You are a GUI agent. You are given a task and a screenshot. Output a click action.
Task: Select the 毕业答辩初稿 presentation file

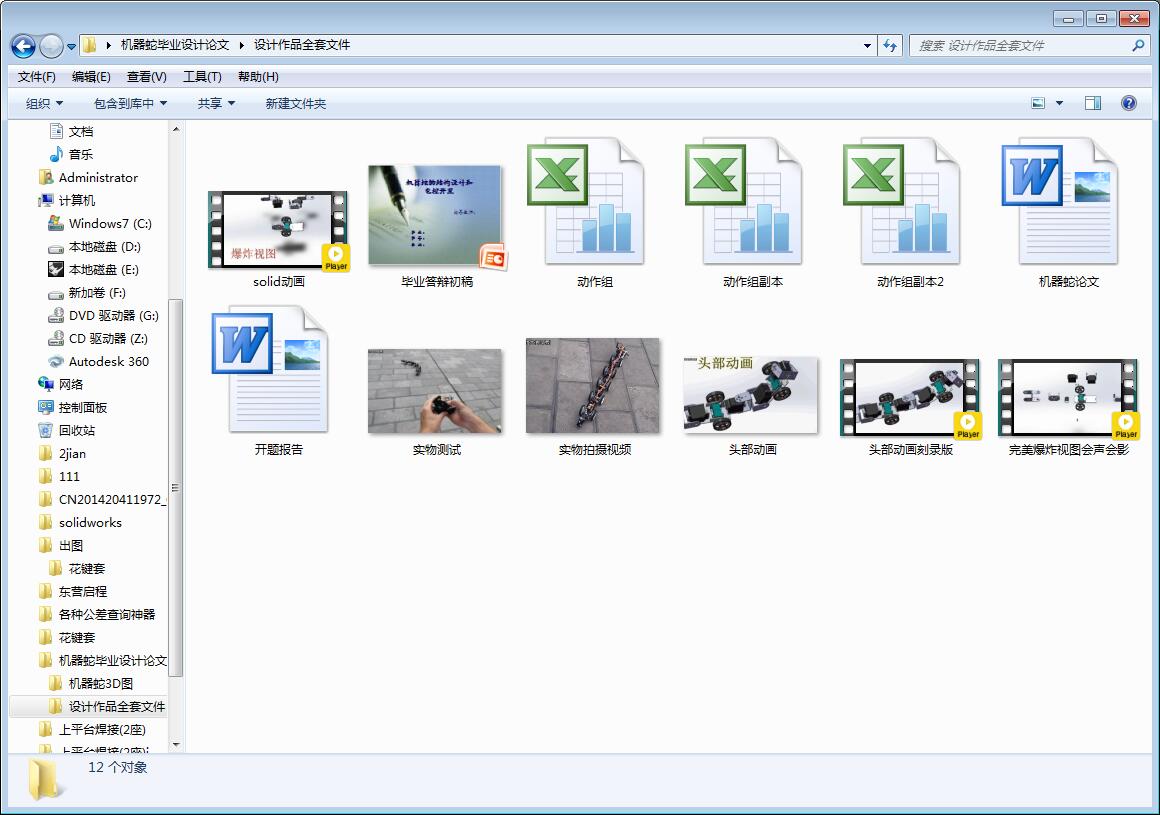(436, 226)
